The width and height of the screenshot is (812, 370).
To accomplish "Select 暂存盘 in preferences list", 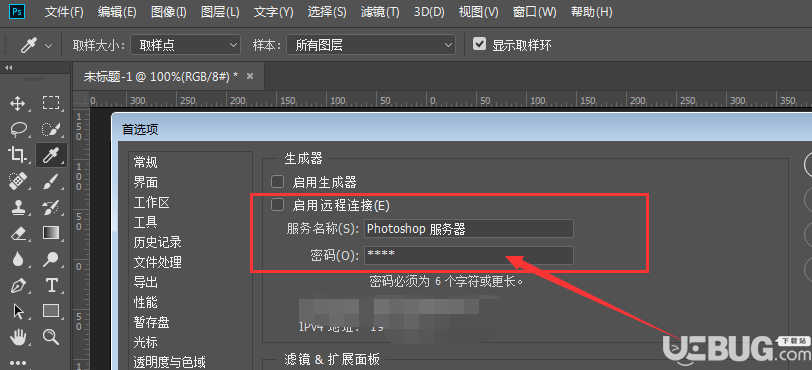I will point(152,322).
